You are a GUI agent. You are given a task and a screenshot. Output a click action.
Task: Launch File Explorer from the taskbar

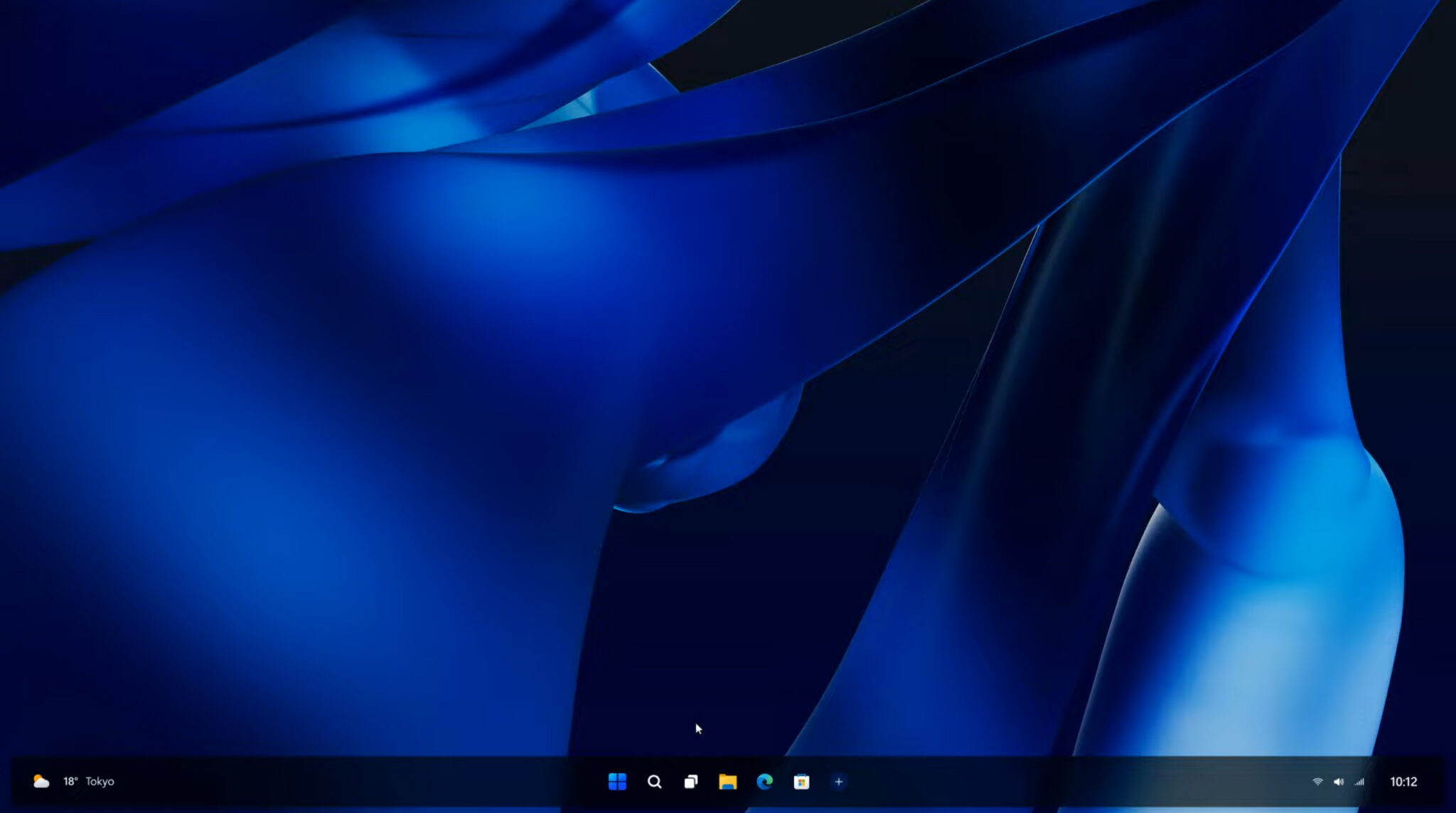pyautogui.click(x=729, y=781)
